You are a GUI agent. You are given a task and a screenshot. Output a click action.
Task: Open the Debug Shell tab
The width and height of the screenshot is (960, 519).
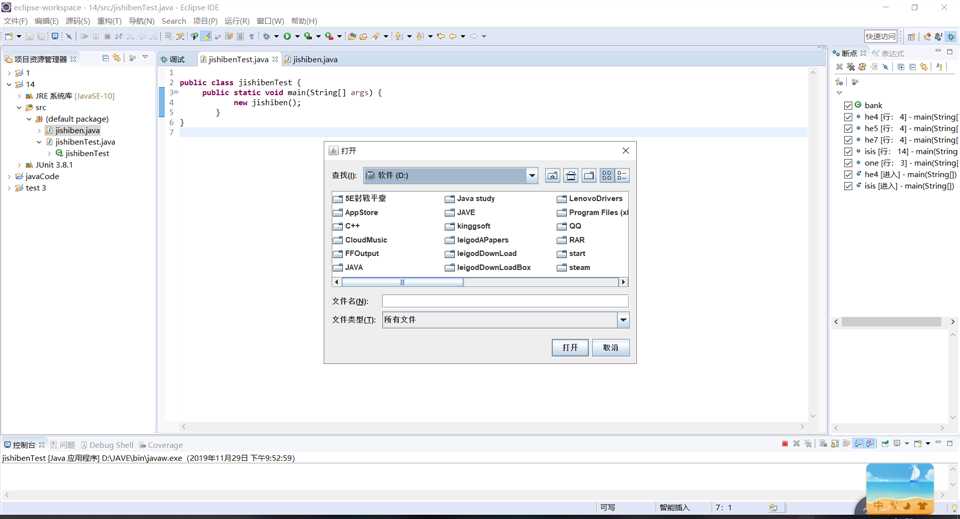pyautogui.click(x=107, y=445)
